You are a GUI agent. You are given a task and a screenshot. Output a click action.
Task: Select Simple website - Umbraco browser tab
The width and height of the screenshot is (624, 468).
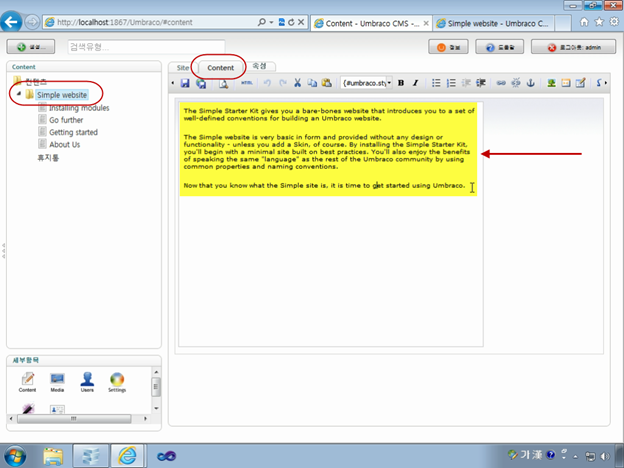point(493,23)
